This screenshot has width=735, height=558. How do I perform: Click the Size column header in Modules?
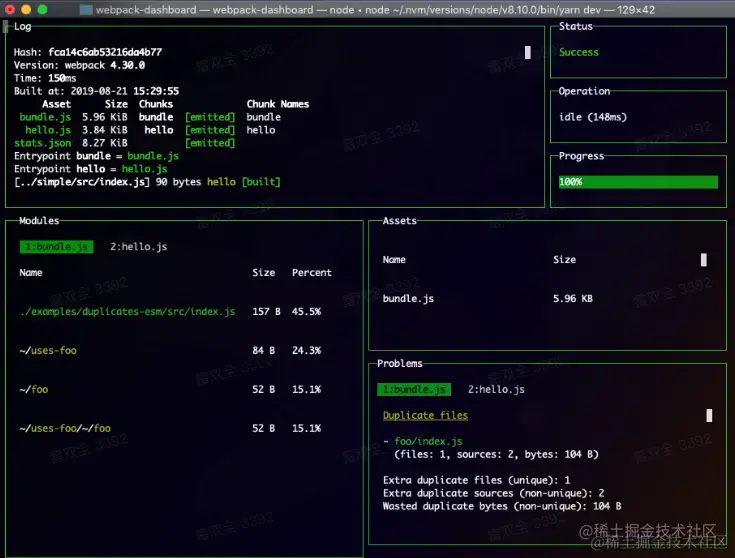point(263,272)
